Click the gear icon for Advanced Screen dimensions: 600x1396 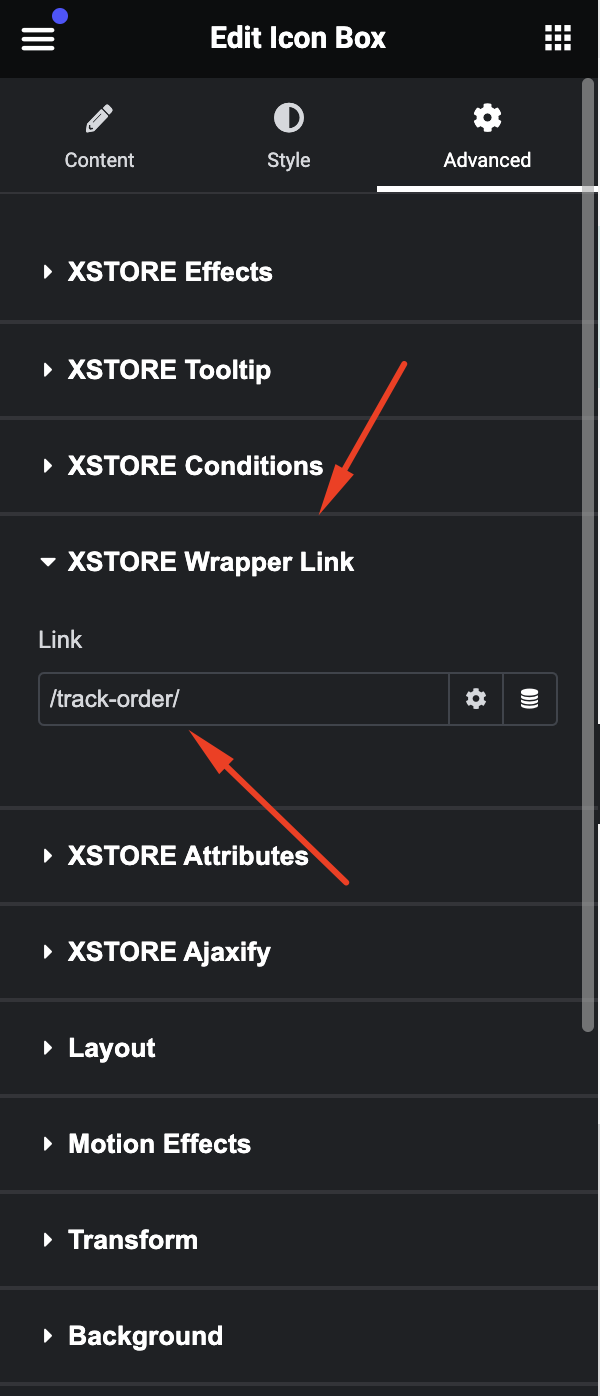point(487,119)
